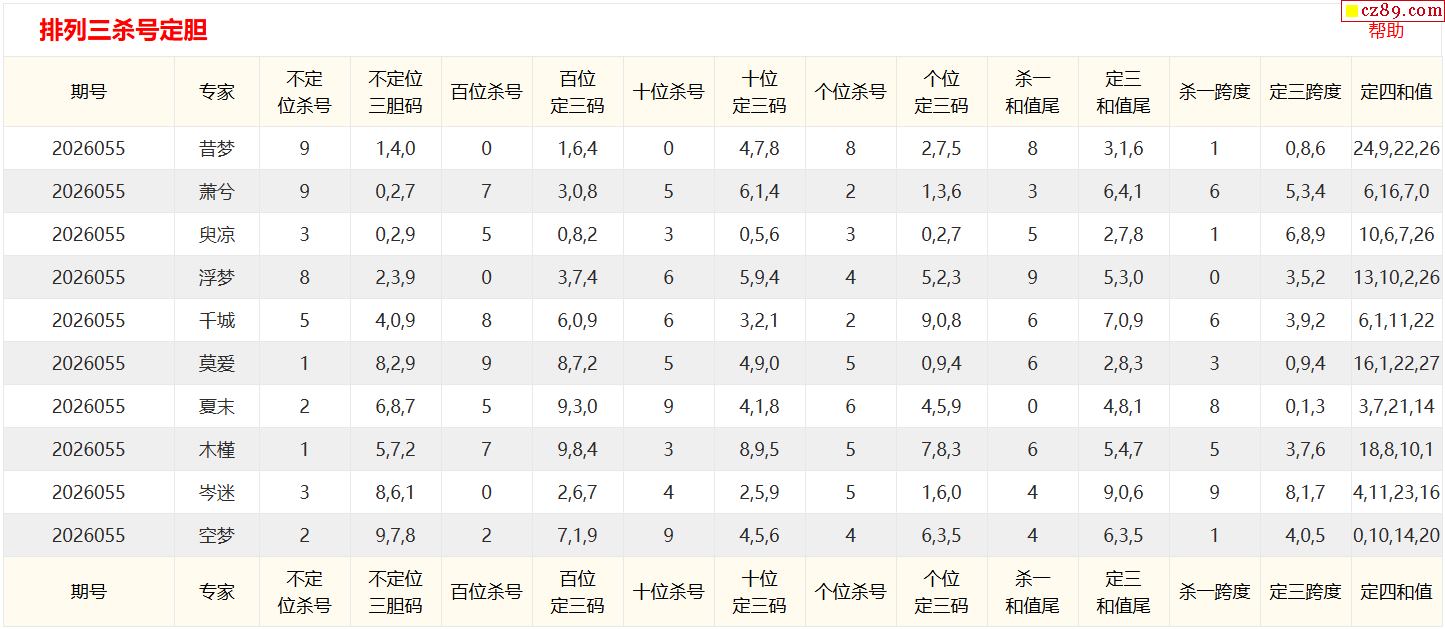The width and height of the screenshot is (1445, 629).
Task: Open the 帮助 help link
Action: pyautogui.click(x=1386, y=31)
